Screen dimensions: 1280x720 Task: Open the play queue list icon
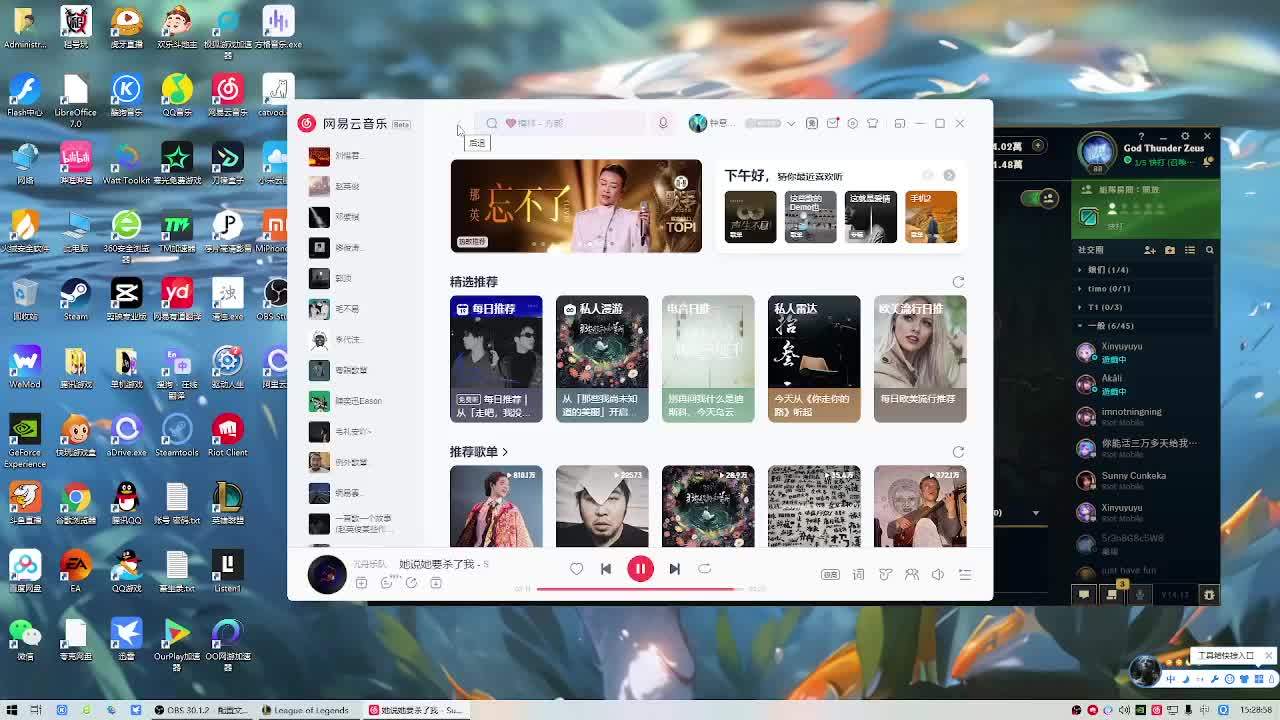click(965, 575)
